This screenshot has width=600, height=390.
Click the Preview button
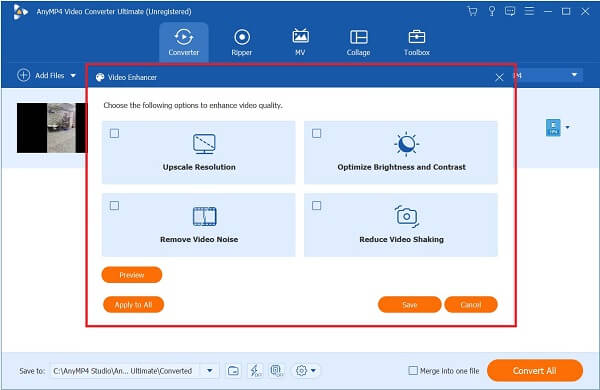click(132, 275)
